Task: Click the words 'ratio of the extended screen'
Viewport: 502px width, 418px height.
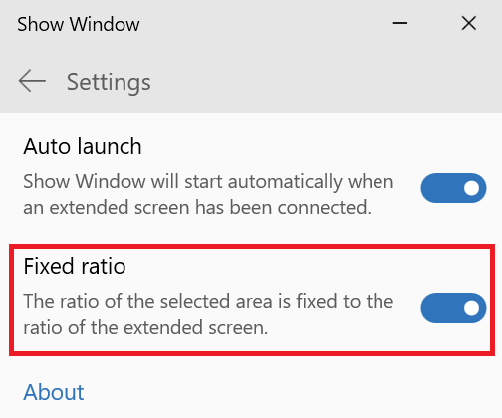Action: click(x=146, y=328)
